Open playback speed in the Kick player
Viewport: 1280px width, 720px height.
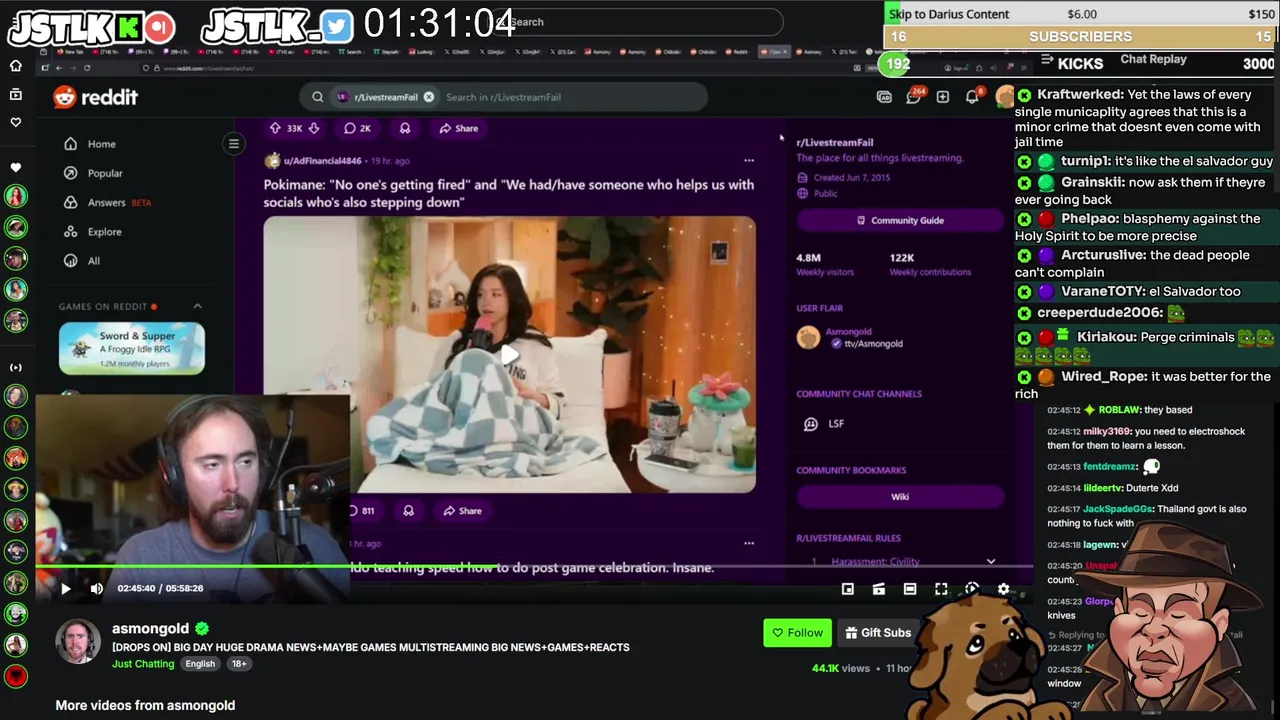coord(972,590)
